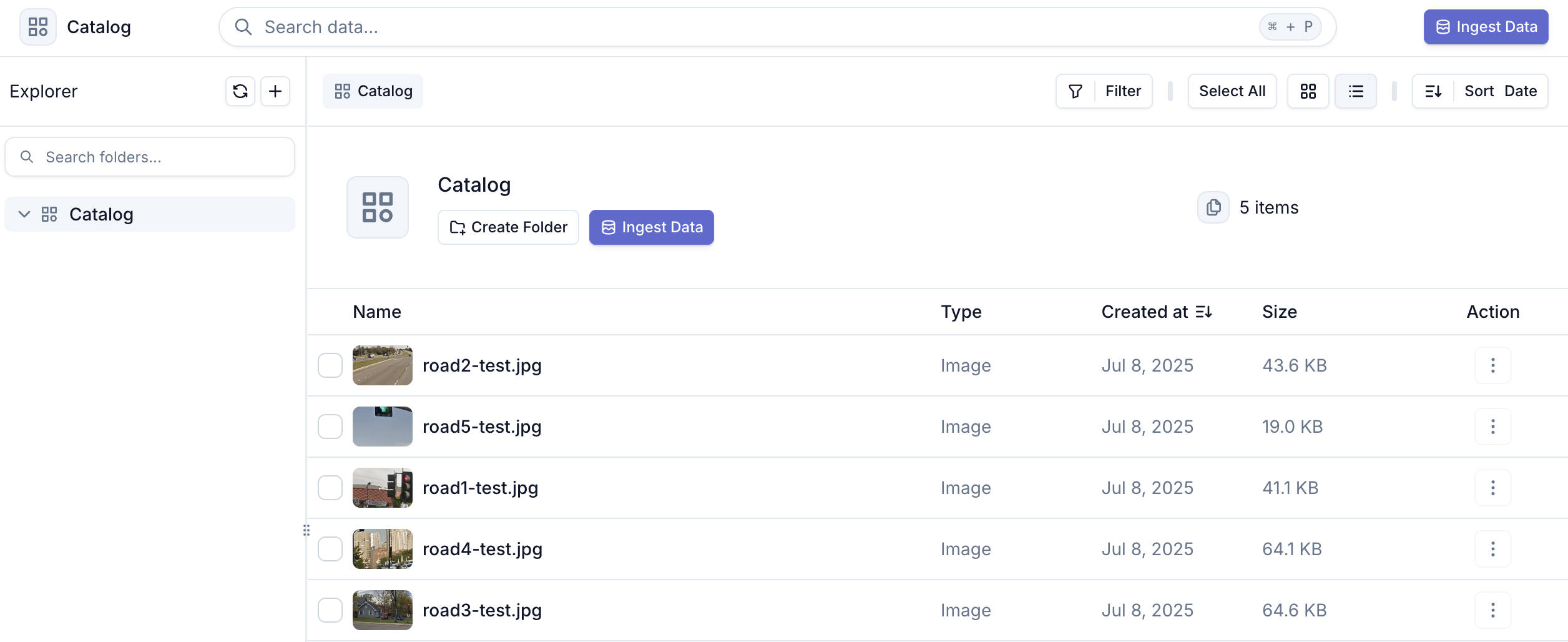
Task: Create a new folder from Explorer plus icon
Action: pos(275,91)
